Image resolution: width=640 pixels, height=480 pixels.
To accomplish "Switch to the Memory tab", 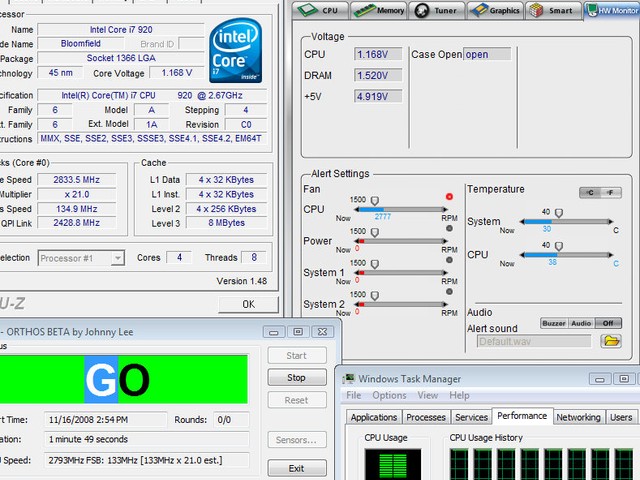I will (378, 11).
